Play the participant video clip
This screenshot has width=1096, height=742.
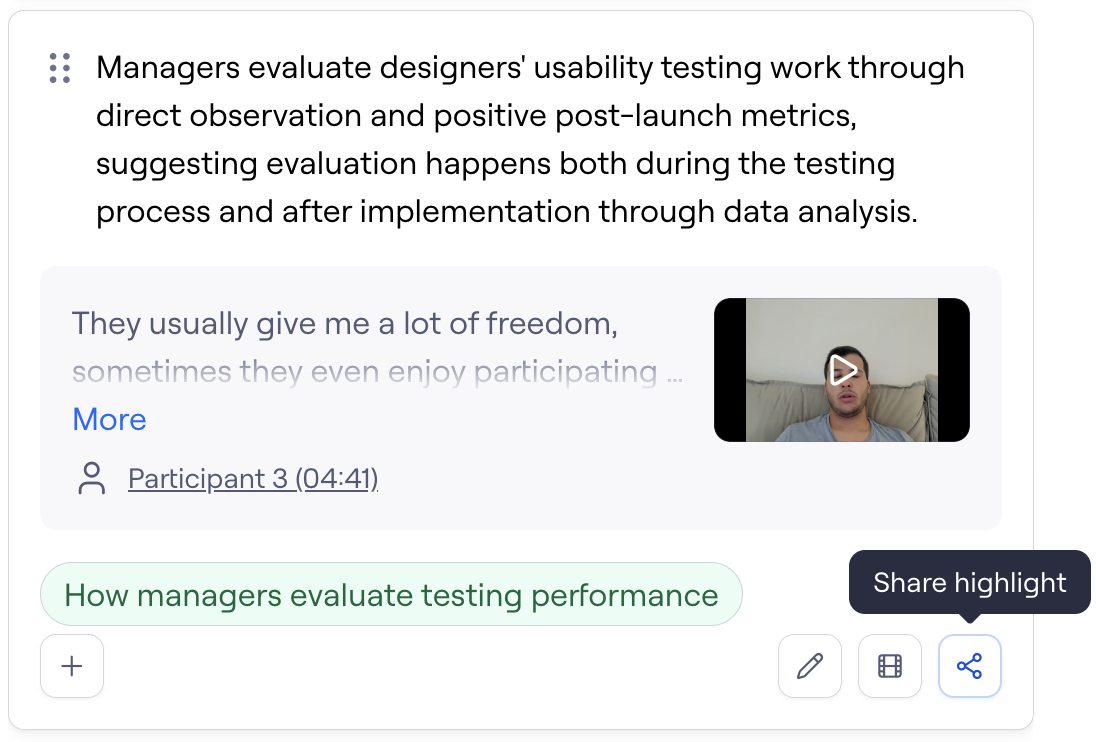(x=842, y=370)
